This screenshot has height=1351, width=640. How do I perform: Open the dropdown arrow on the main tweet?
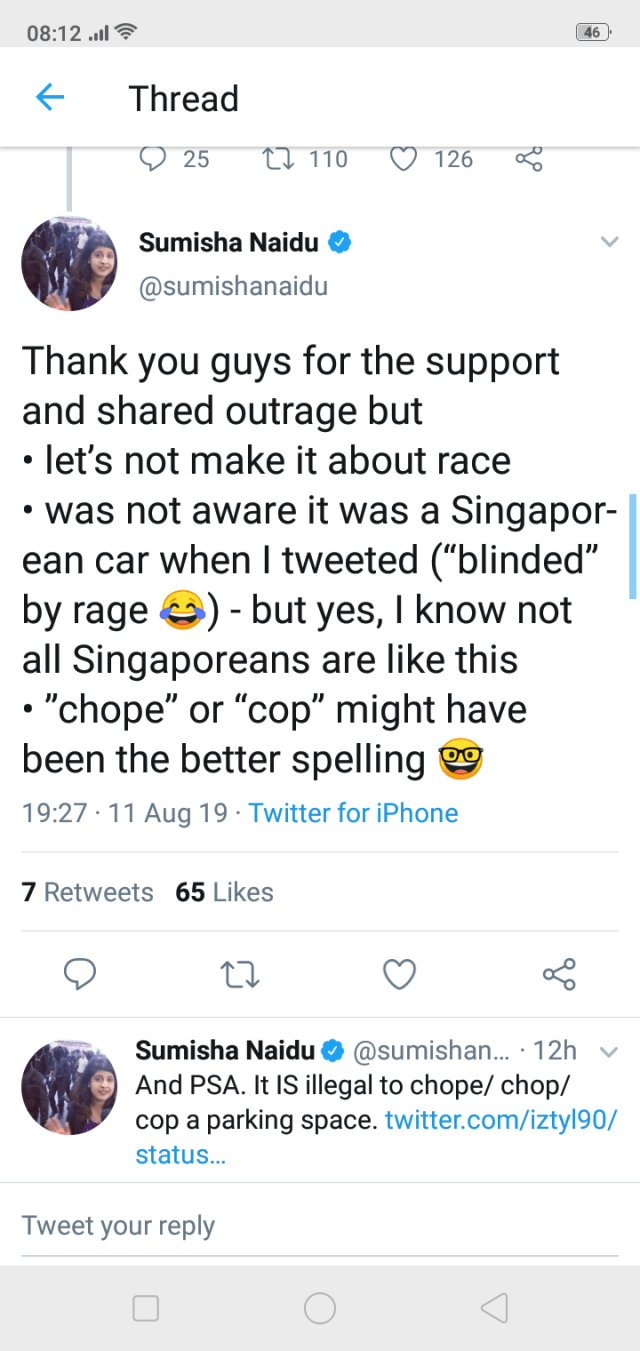[608, 242]
